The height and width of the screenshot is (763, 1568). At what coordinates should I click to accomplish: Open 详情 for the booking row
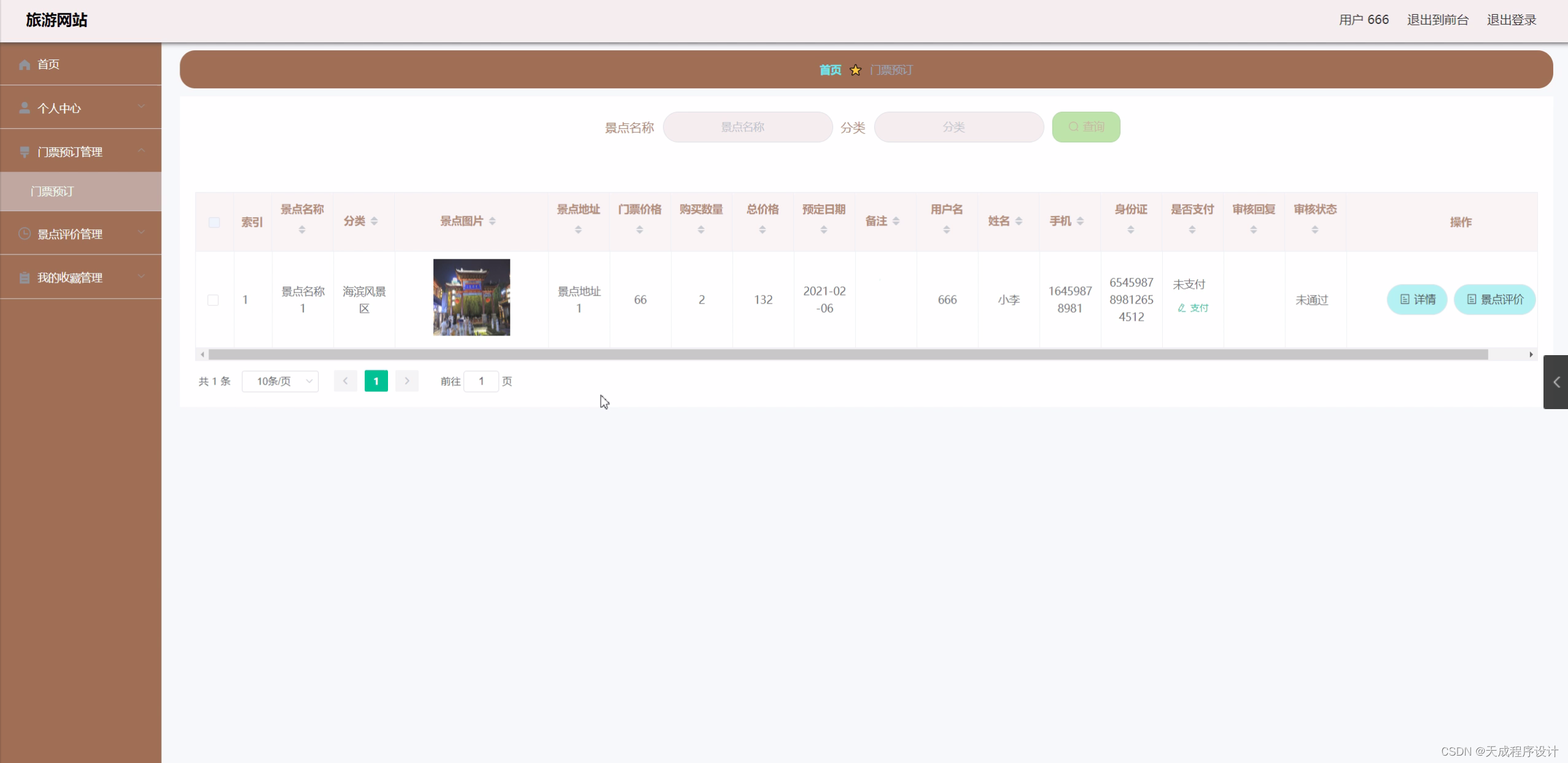coord(1417,299)
